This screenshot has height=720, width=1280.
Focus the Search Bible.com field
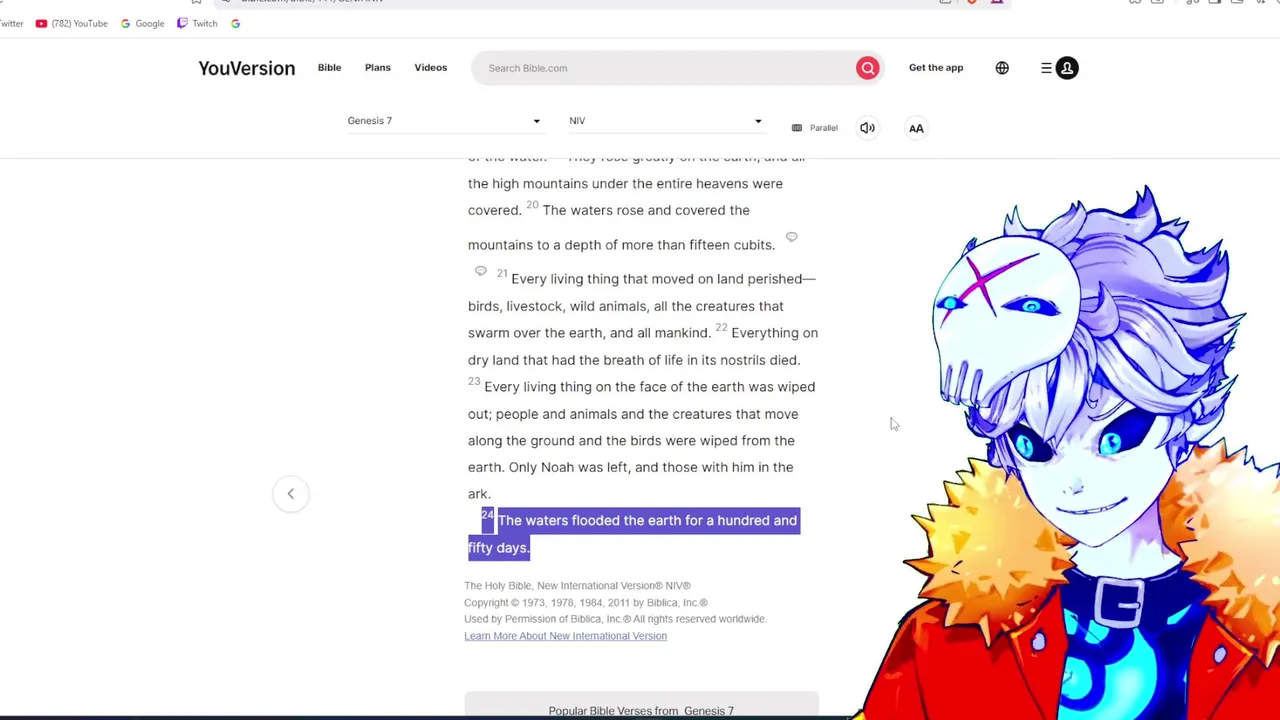tap(665, 68)
